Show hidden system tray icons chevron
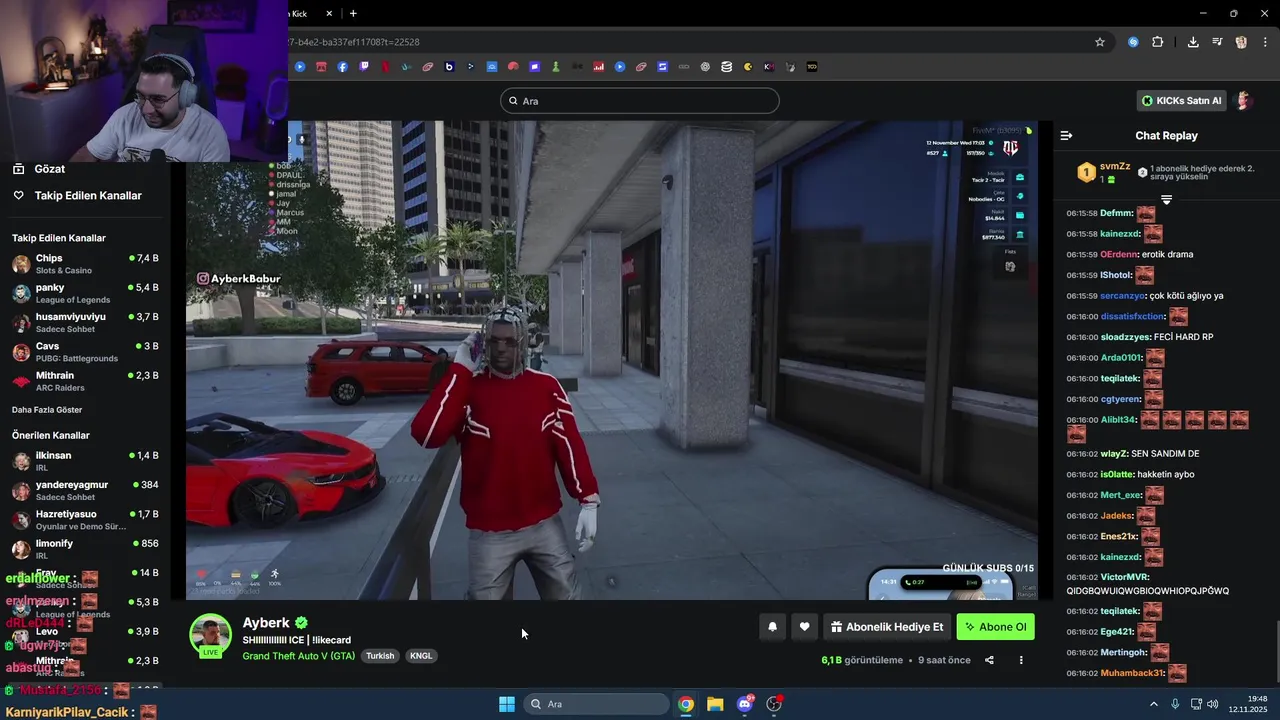Screen dimensions: 1280x720 pos(1154,704)
